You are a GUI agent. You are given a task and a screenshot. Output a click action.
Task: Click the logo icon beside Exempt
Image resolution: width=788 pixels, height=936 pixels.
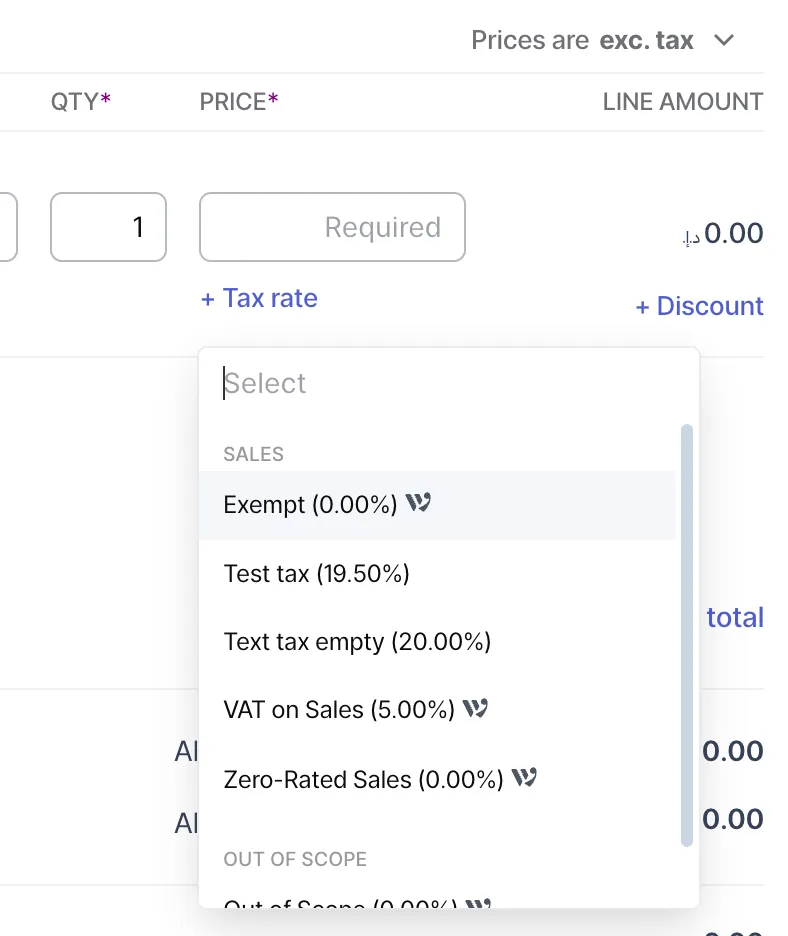[419, 503]
